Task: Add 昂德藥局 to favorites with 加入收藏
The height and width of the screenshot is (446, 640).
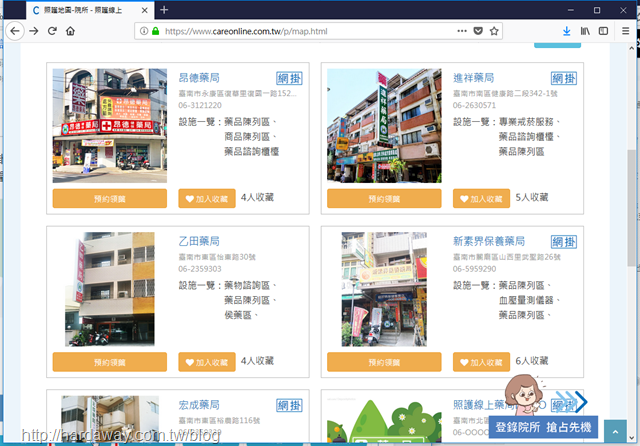Action: (x=207, y=199)
